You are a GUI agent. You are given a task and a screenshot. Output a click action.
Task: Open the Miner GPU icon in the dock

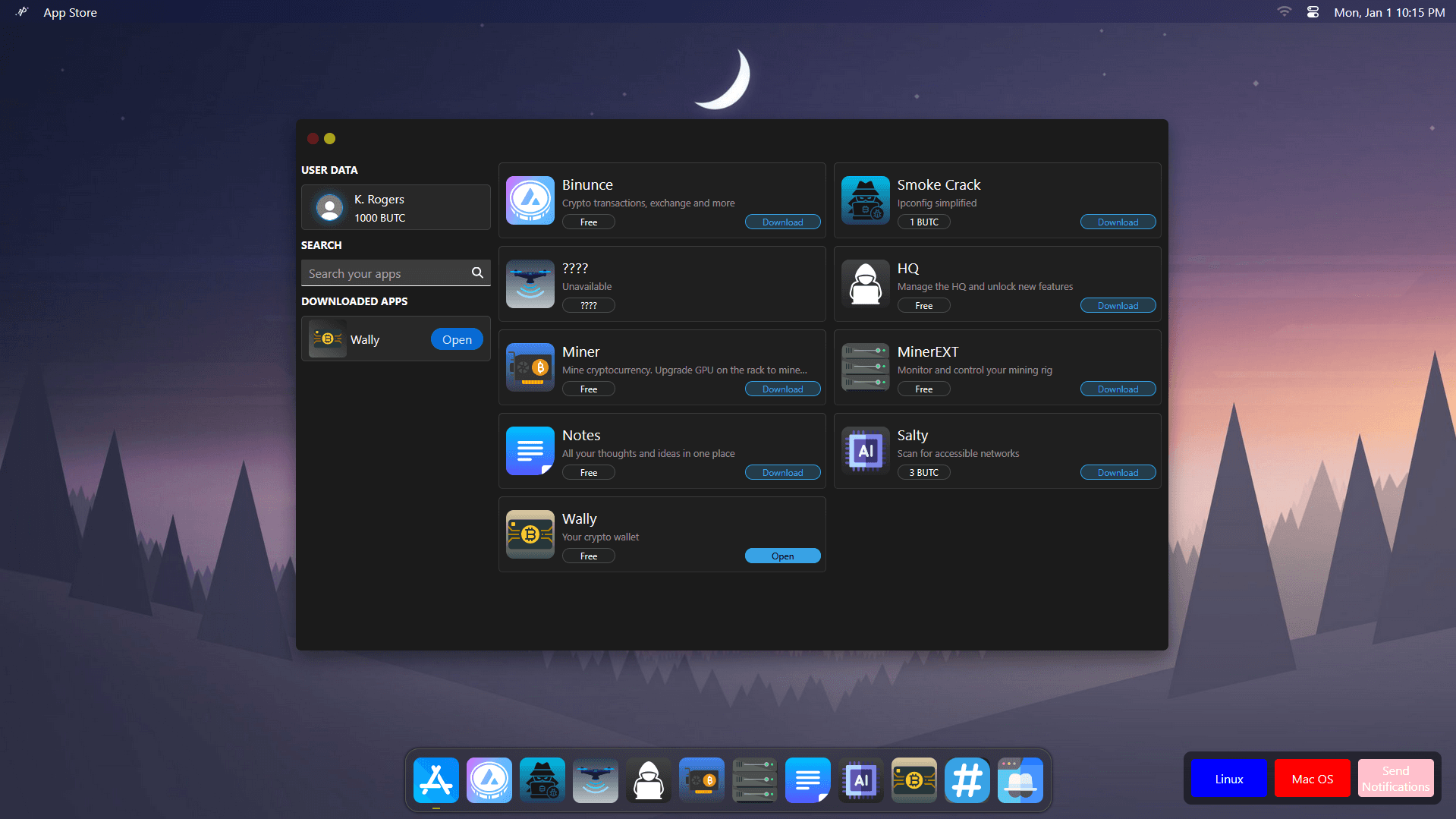(x=702, y=780)
